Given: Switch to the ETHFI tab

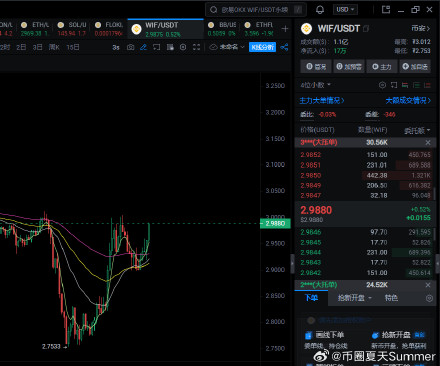Looking at the screenshot, I should (x=259, y=29).
